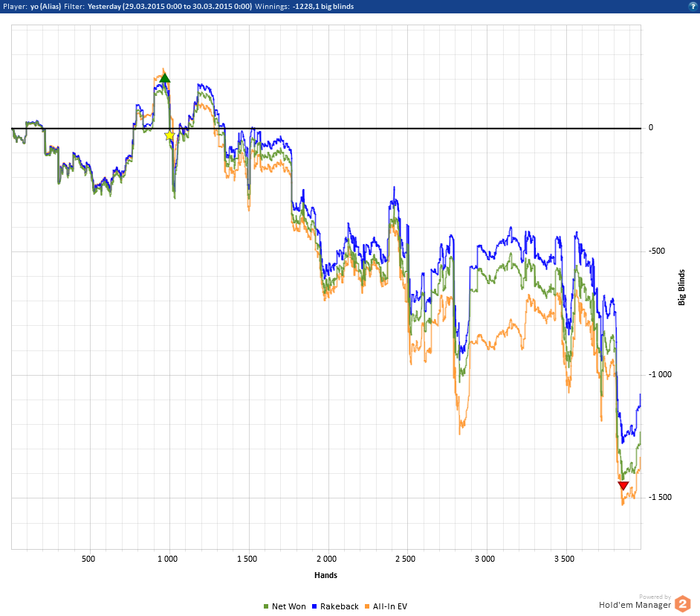Click the Player yo (Alias) header text
Screen dimensions: 700x616
point(32,6)
